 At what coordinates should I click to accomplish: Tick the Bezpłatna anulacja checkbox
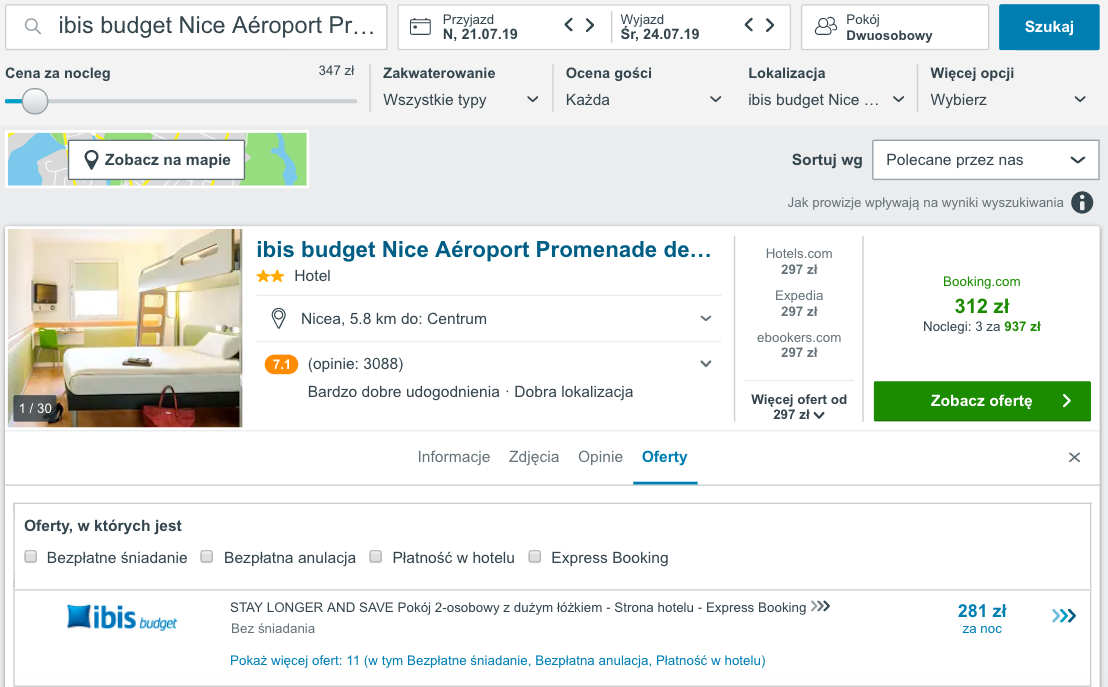click(207, 557)
